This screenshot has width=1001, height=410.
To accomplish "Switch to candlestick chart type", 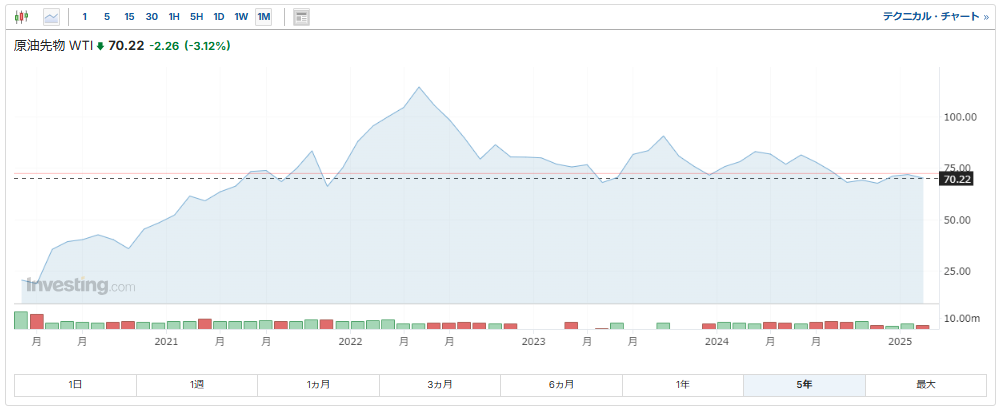I will pyautogui.click(x=22, y=17).
